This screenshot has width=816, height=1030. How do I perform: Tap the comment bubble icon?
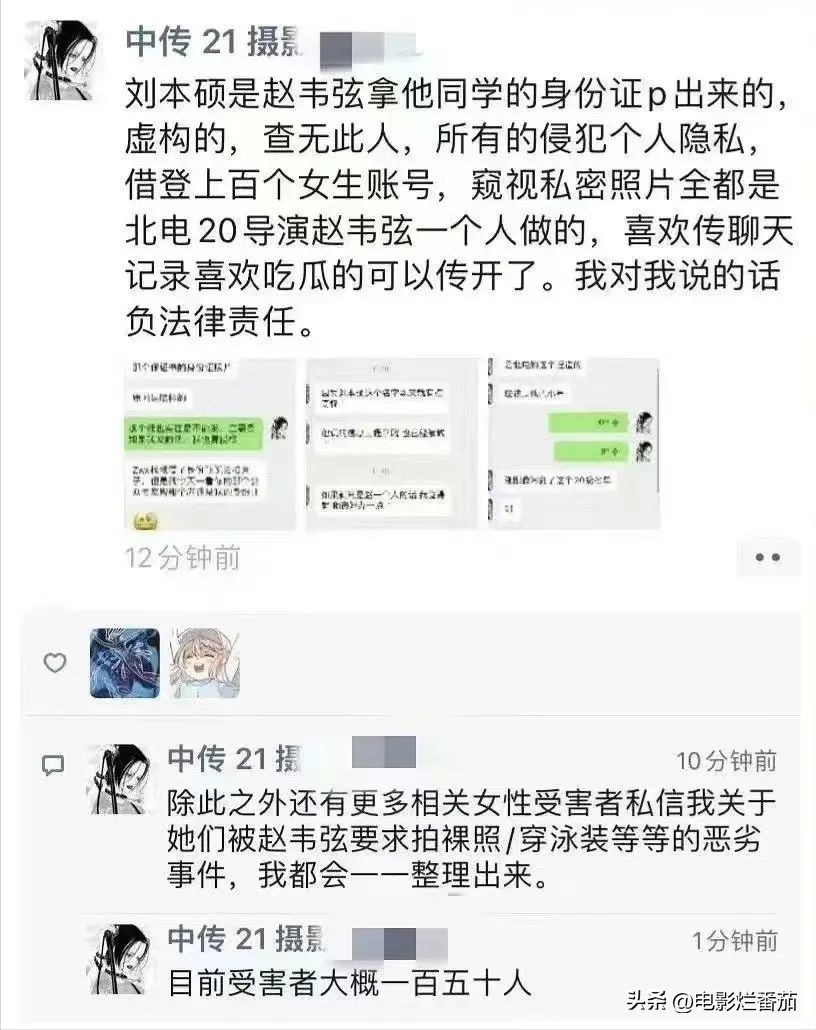point(53,765)
